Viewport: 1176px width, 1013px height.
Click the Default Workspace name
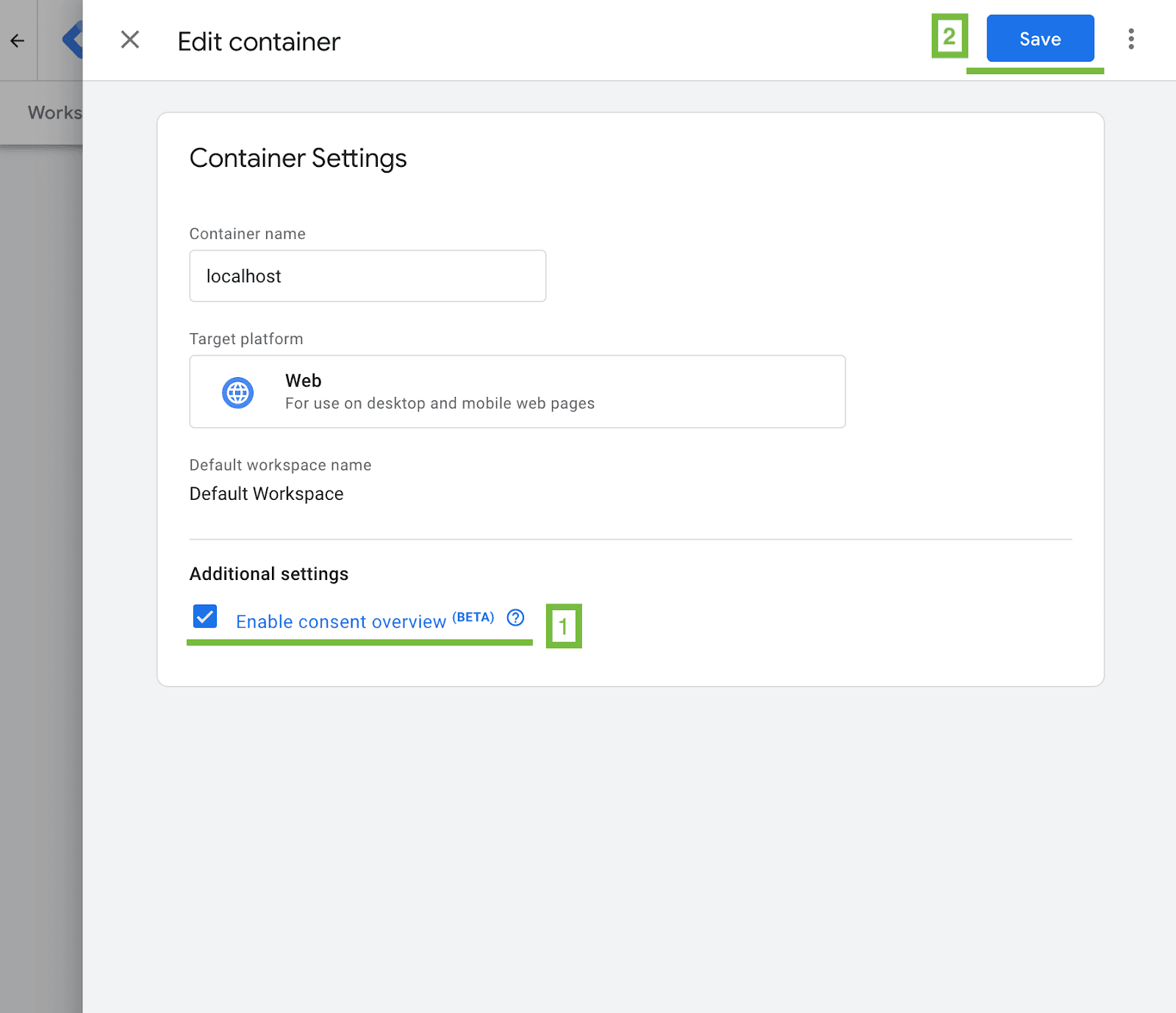(266, 493)
